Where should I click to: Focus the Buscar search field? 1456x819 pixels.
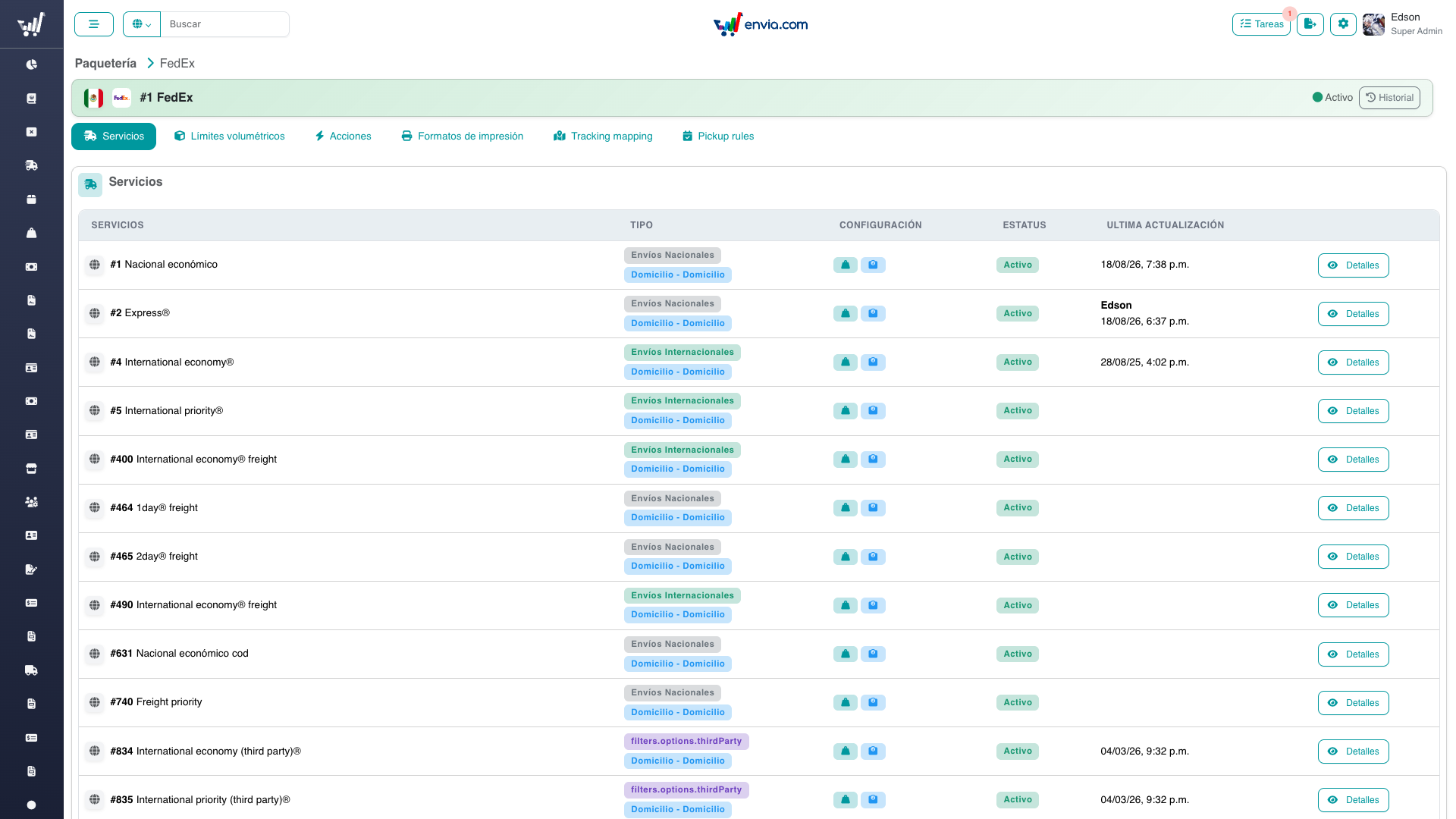pos(224,24)
